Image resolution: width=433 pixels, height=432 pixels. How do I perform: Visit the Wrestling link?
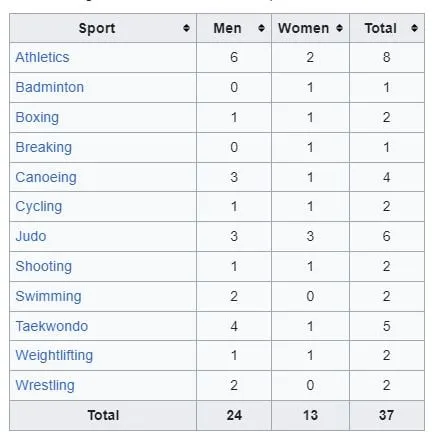click(x=45, y=385)
